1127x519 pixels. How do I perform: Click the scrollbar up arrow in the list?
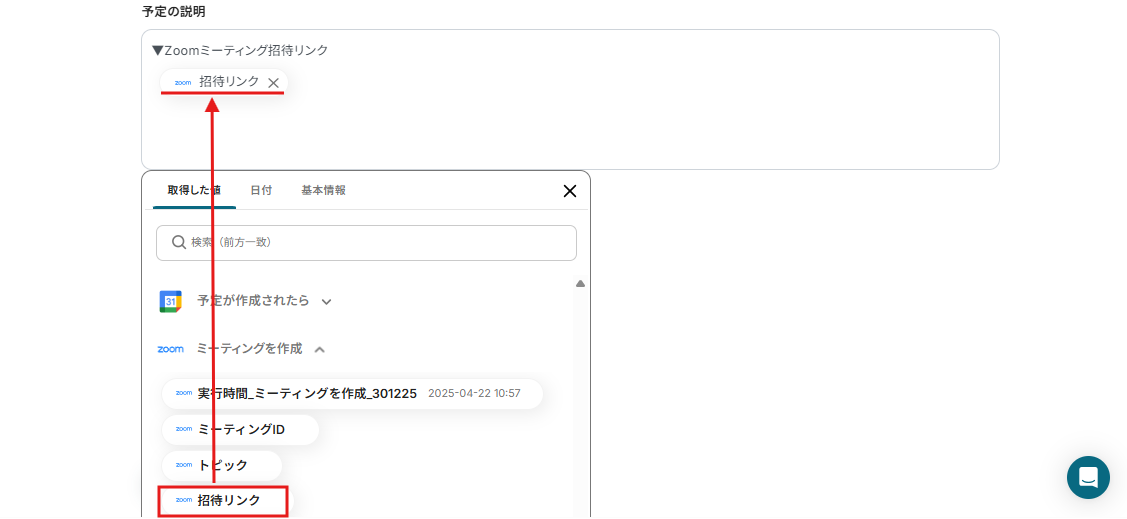pyautogui.click(x=580, y=284)
